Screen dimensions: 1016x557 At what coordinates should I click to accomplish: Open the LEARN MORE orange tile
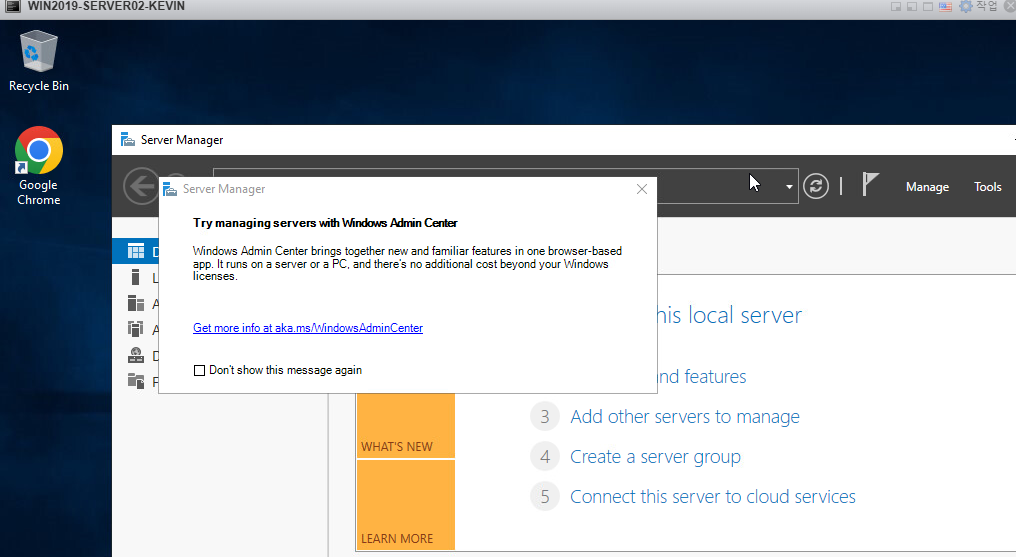pyautogui.click(x=406, y=505)
